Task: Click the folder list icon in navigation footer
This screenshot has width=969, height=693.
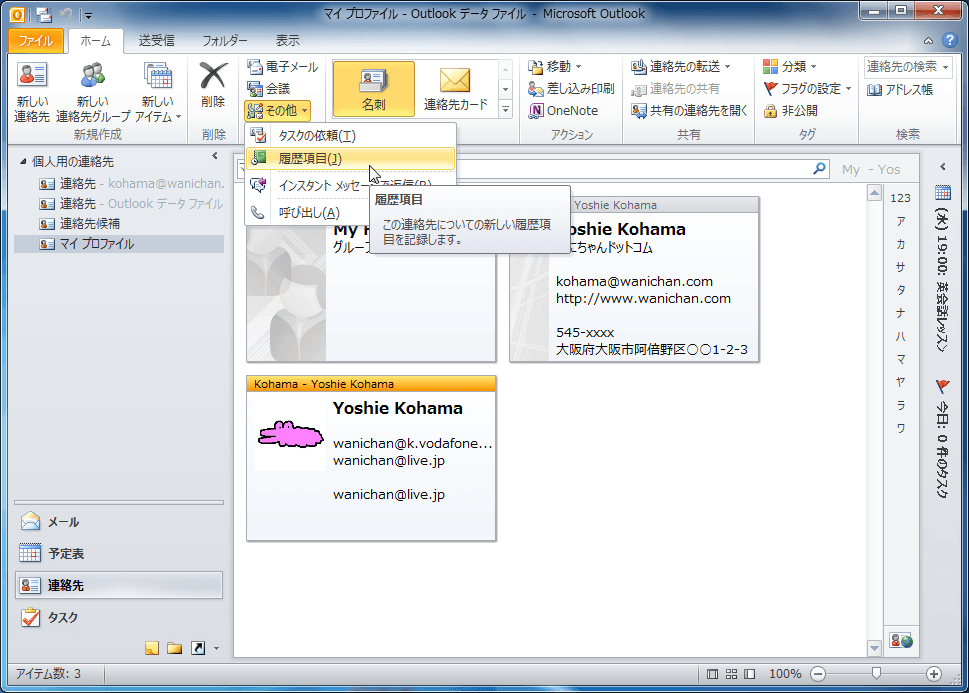Action: tap(175, 648)
